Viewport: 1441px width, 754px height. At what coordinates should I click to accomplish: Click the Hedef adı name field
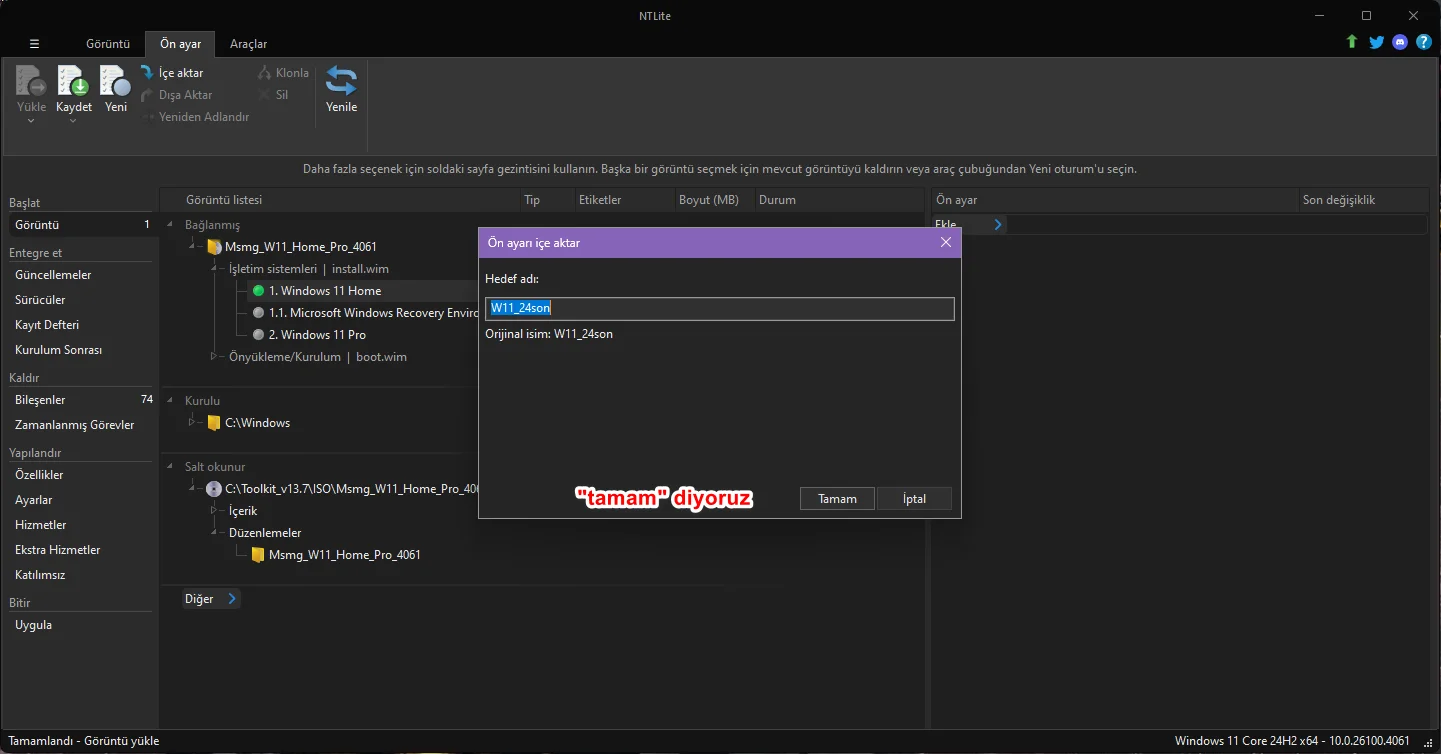(x=720, y=308)
